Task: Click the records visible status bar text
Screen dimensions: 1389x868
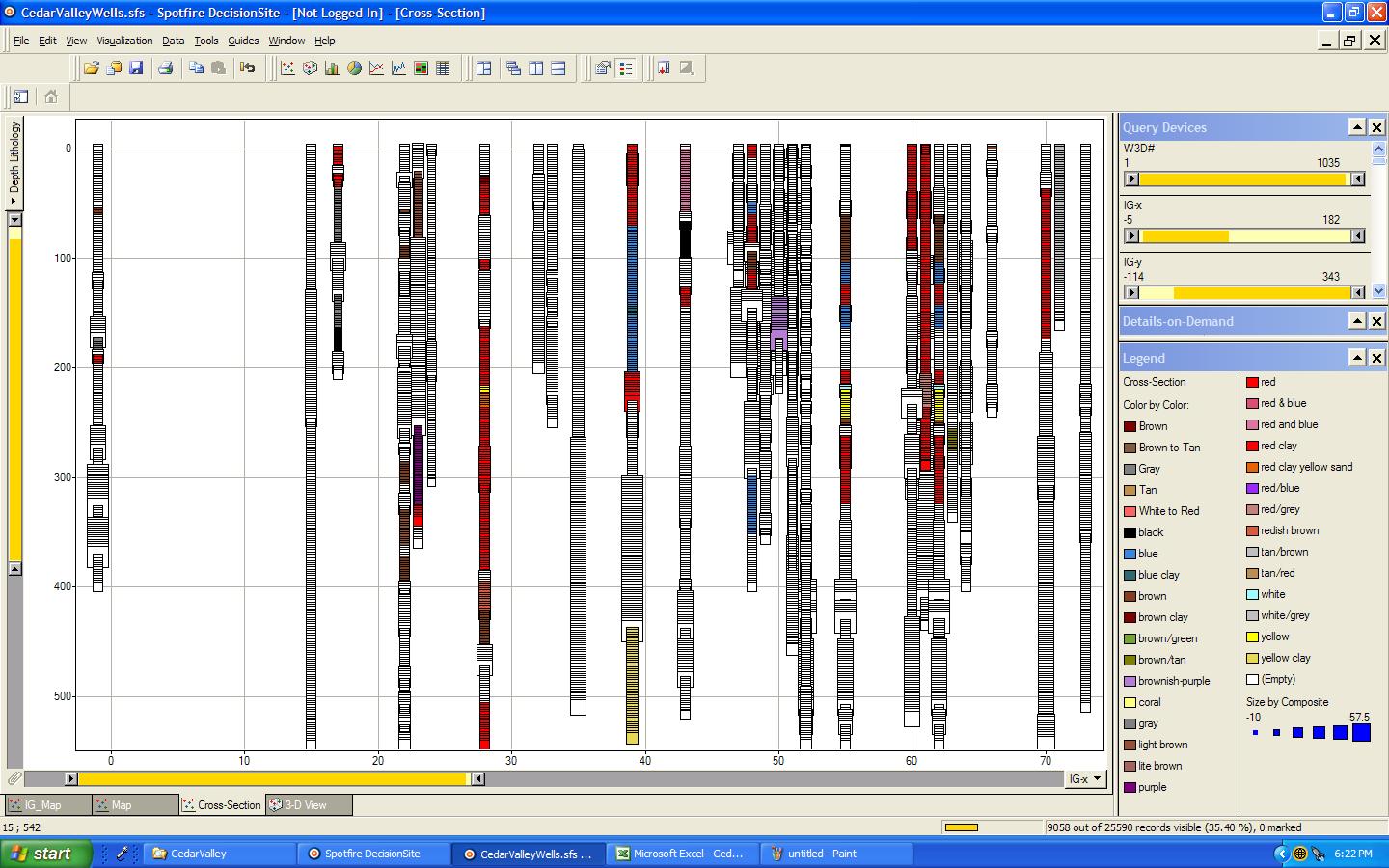Action: 1174,827
